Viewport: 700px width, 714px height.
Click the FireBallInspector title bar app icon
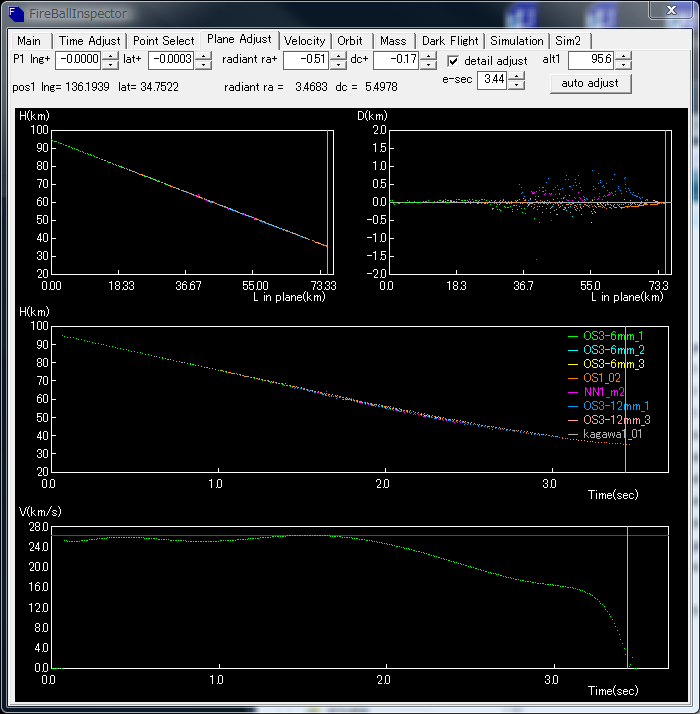click(x=17, y=12)
